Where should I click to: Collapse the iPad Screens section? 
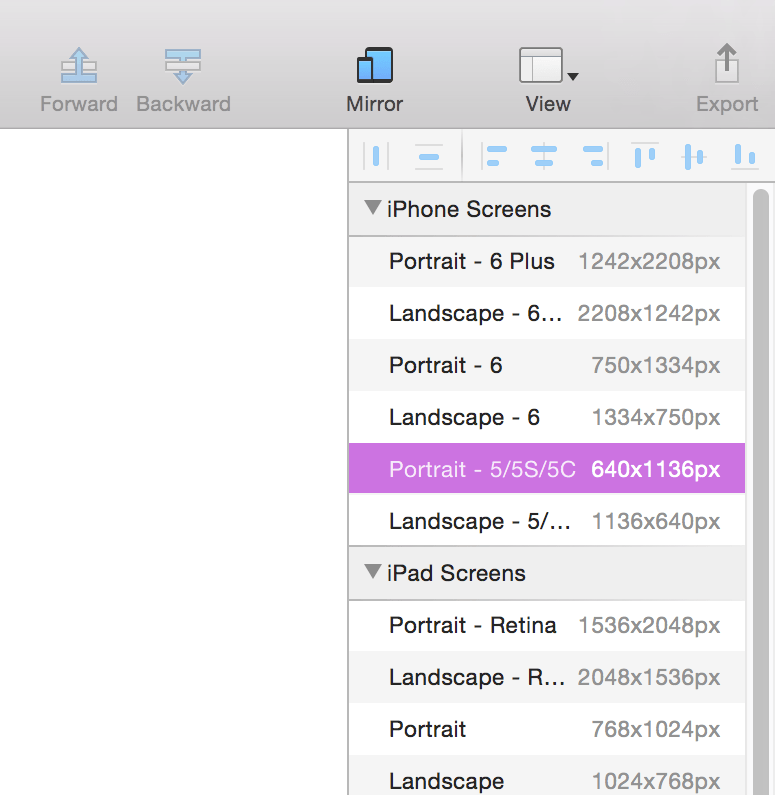[373, 573]
